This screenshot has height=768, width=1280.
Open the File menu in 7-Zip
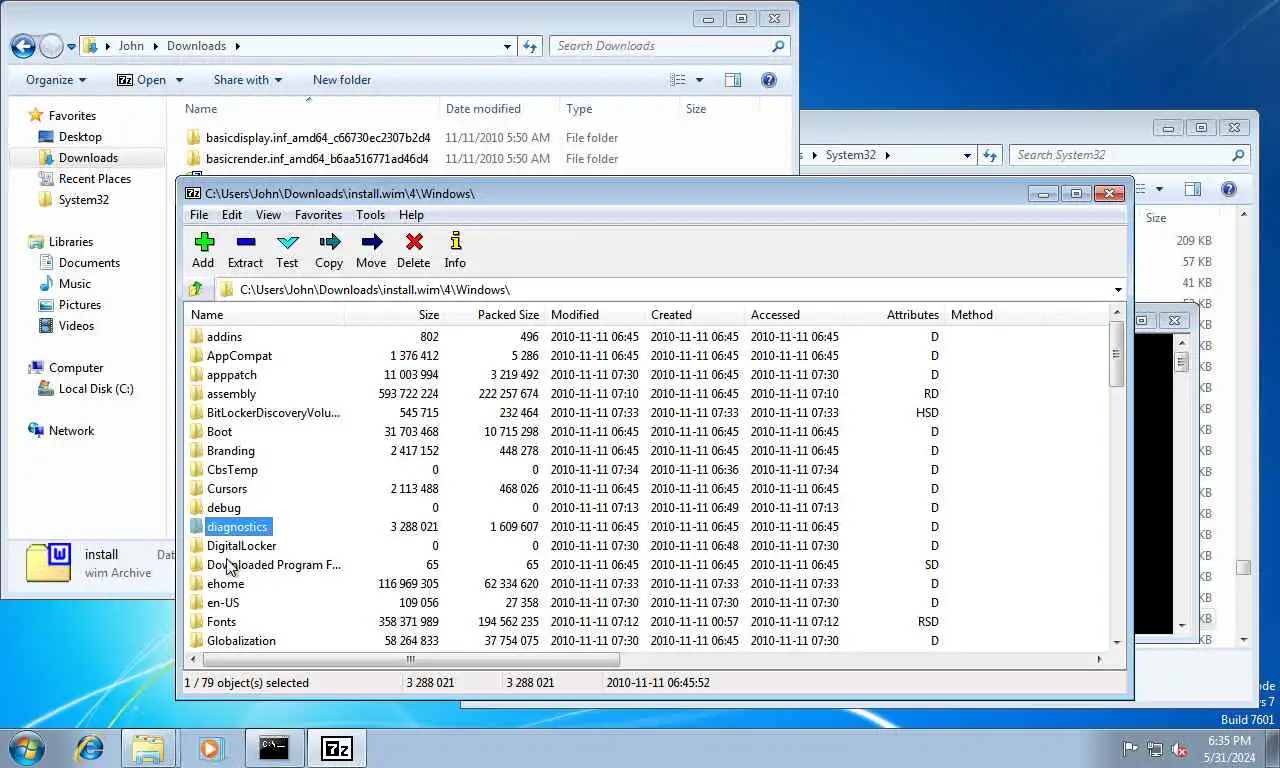click(199, 215)
